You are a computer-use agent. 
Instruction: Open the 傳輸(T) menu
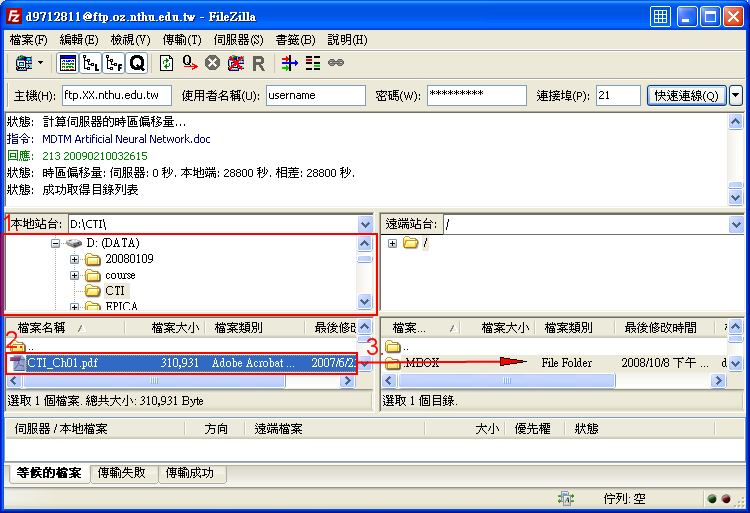tap(181, 40)
